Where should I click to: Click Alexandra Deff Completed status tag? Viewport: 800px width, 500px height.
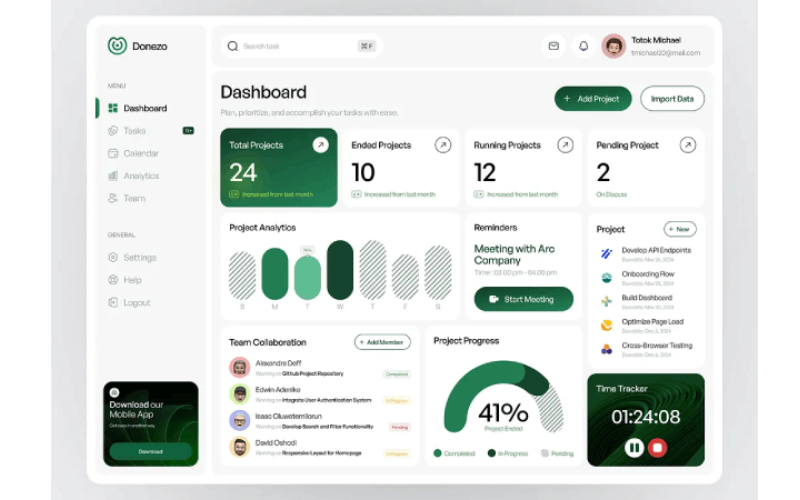[x=396, y=374]
